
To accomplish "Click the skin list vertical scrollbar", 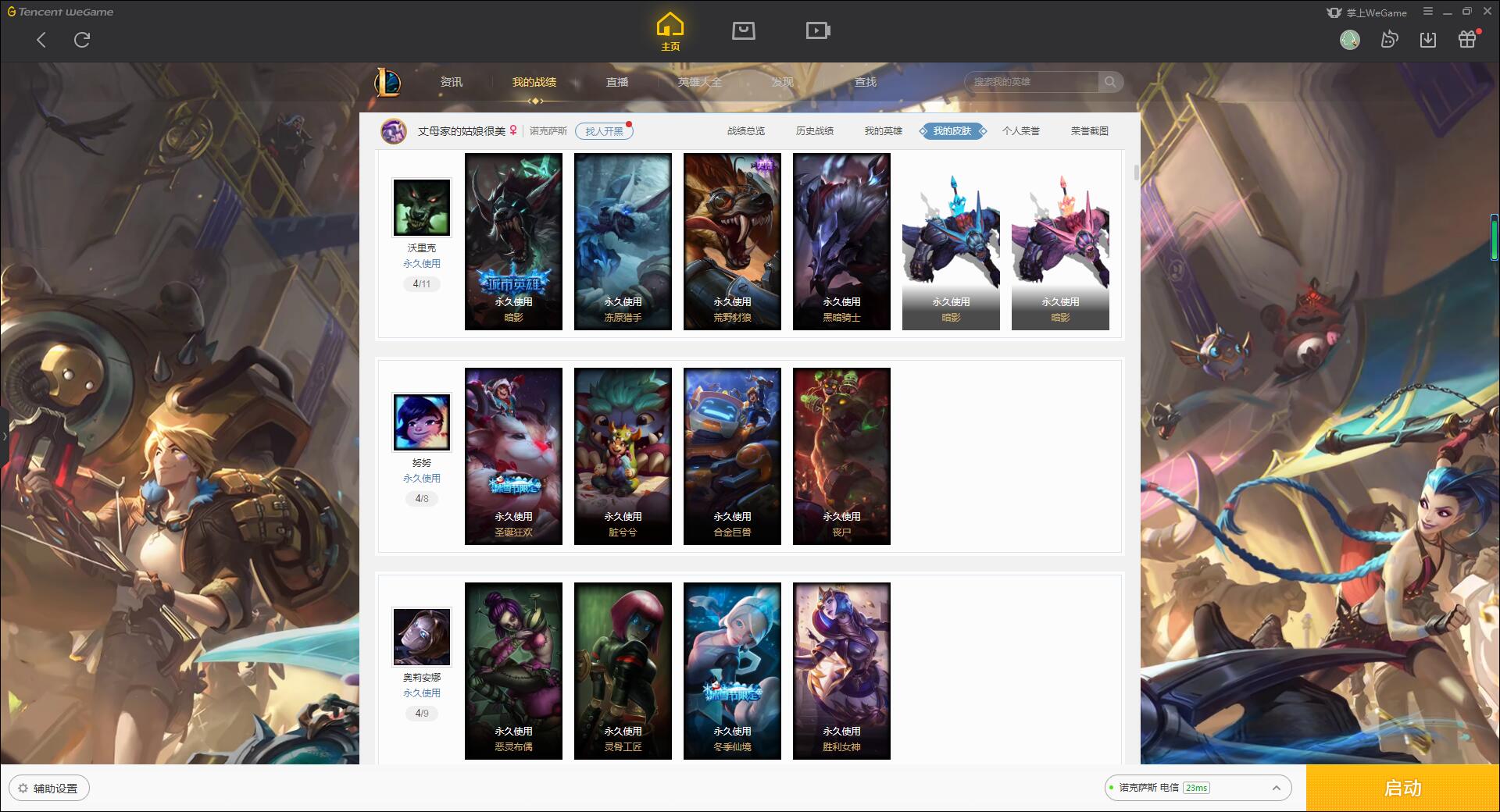I will [1137, 173].
